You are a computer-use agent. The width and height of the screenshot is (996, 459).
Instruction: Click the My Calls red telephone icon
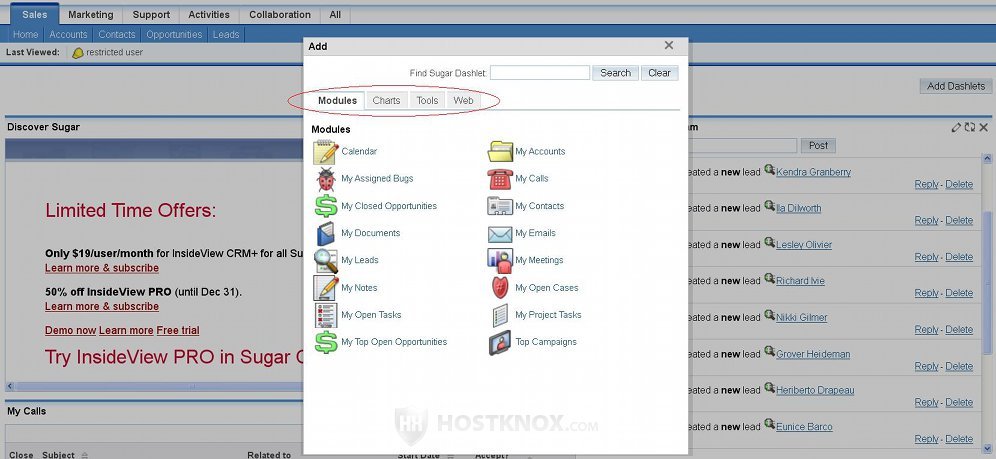click(500, 179)
